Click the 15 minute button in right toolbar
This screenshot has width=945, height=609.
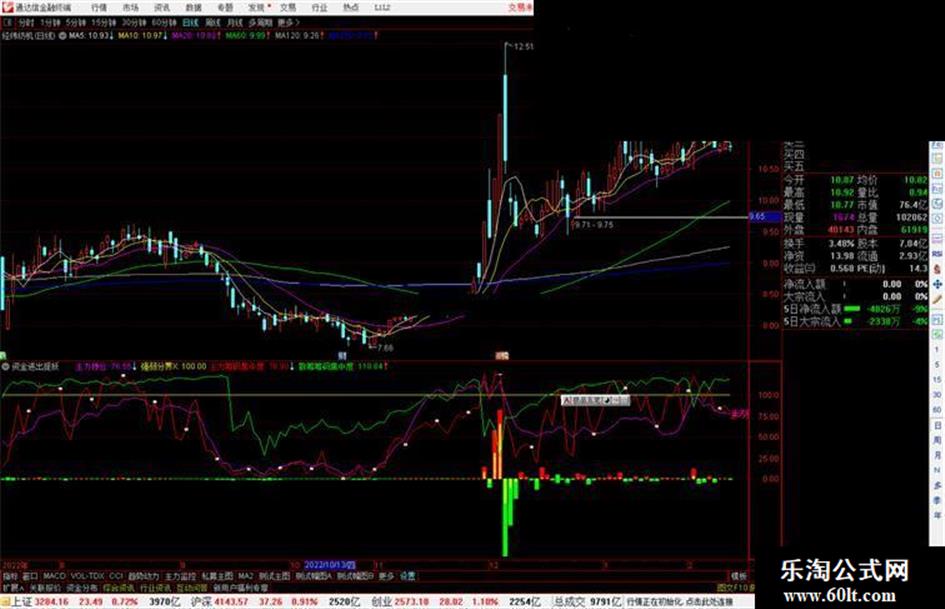[937, 379]
